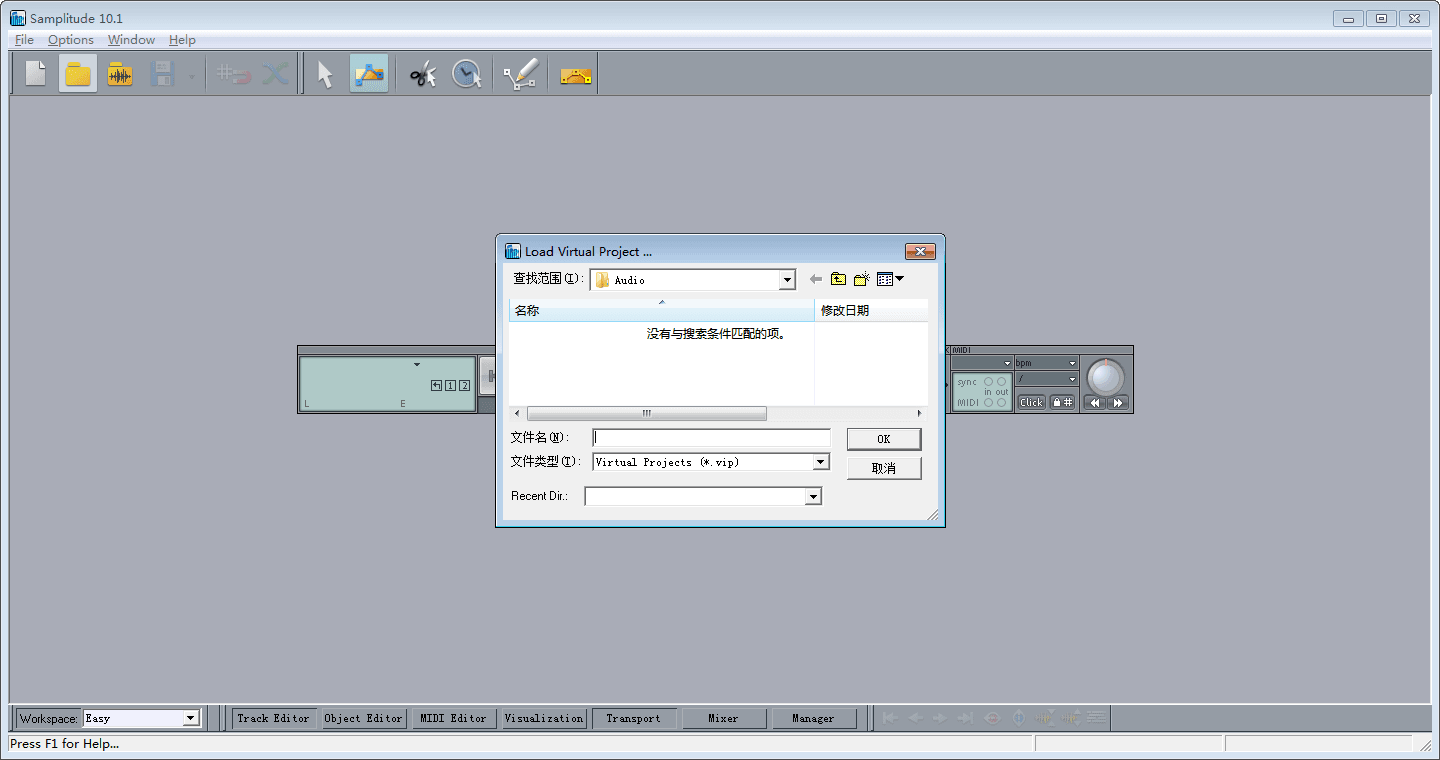The image size is (1440, 760).
Task: Toggle the MIDI in indicator
Action: (988, 402)
